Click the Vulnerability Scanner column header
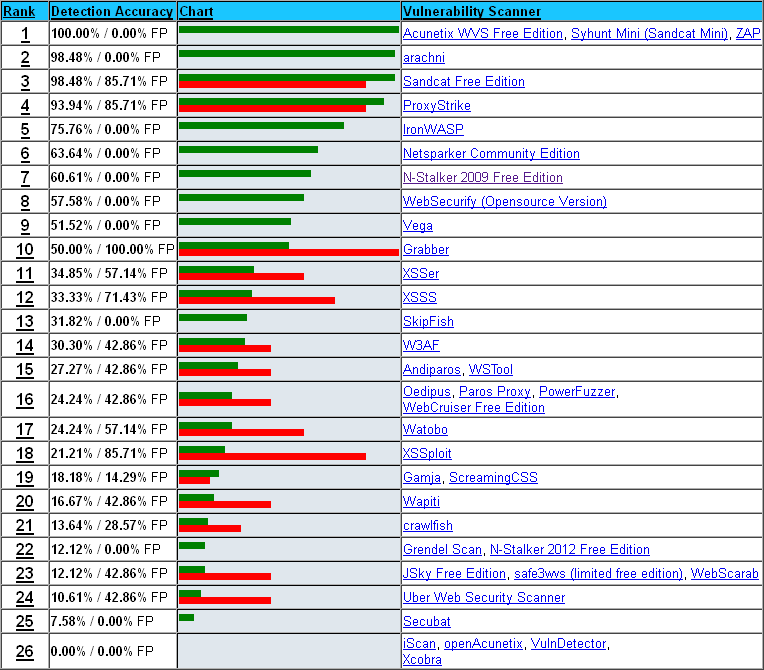764x670 pixels. pos(472,11)
